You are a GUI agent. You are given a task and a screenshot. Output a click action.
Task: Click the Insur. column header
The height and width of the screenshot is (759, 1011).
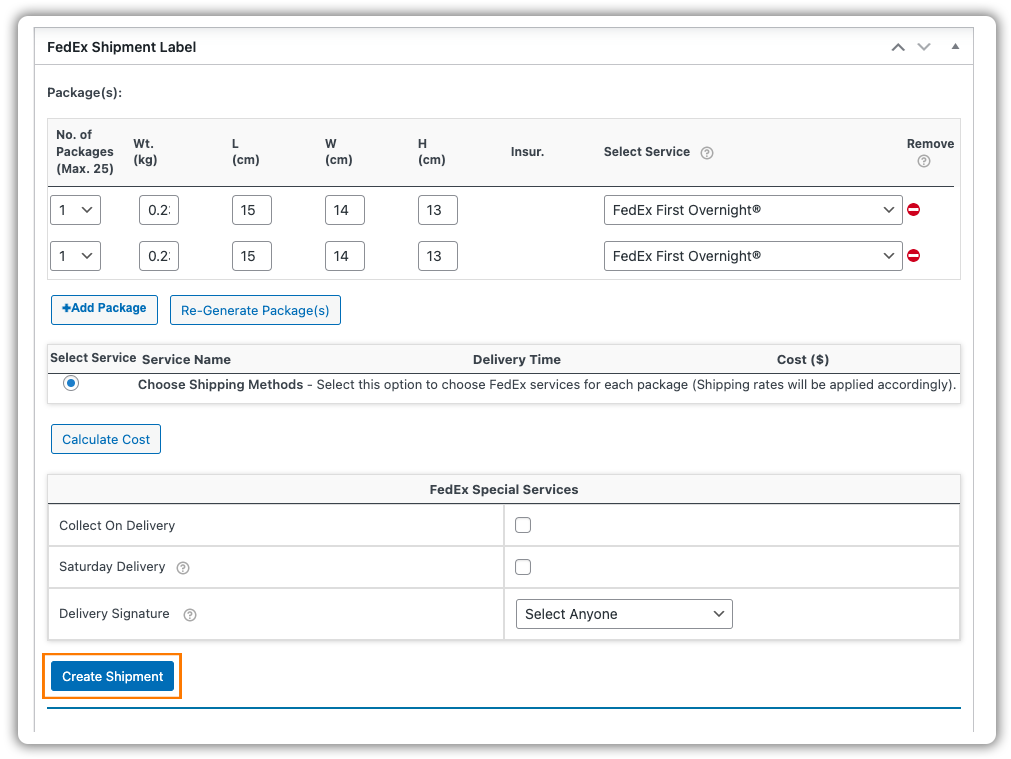click(527, 152)
